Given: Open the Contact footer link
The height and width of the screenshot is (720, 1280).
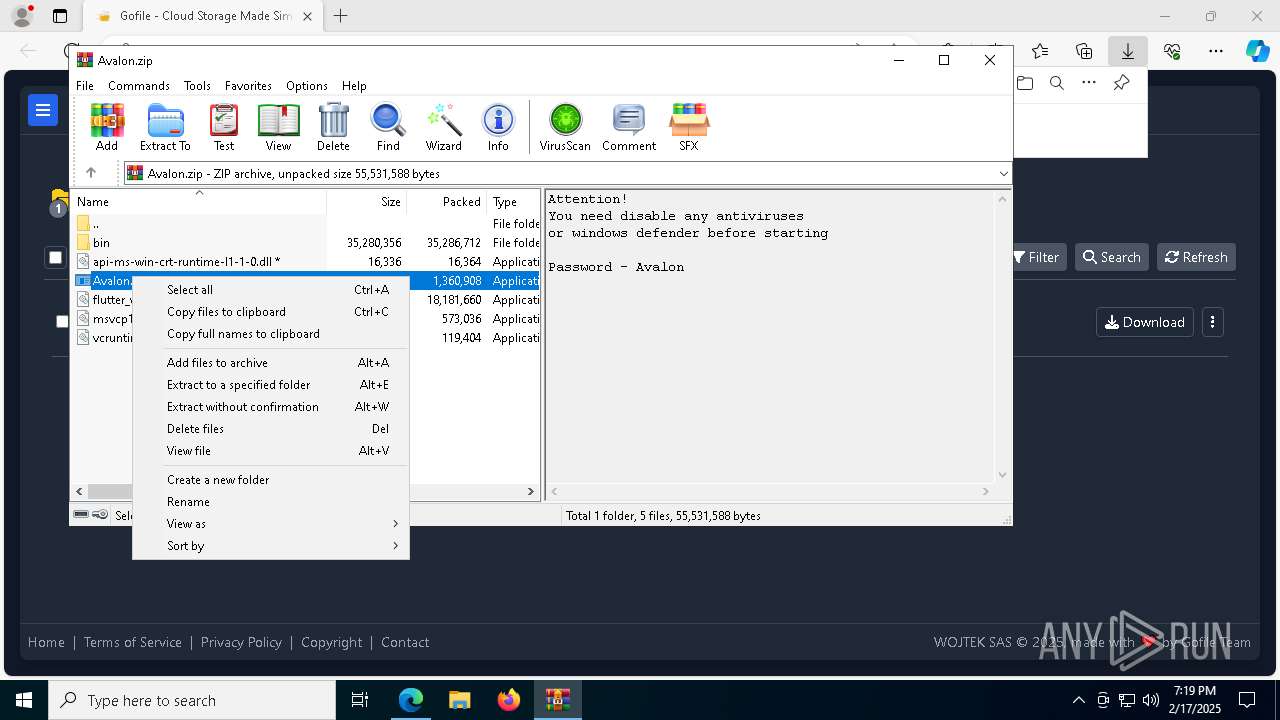Looking at the screenshot, I should [x=405, y=642].
